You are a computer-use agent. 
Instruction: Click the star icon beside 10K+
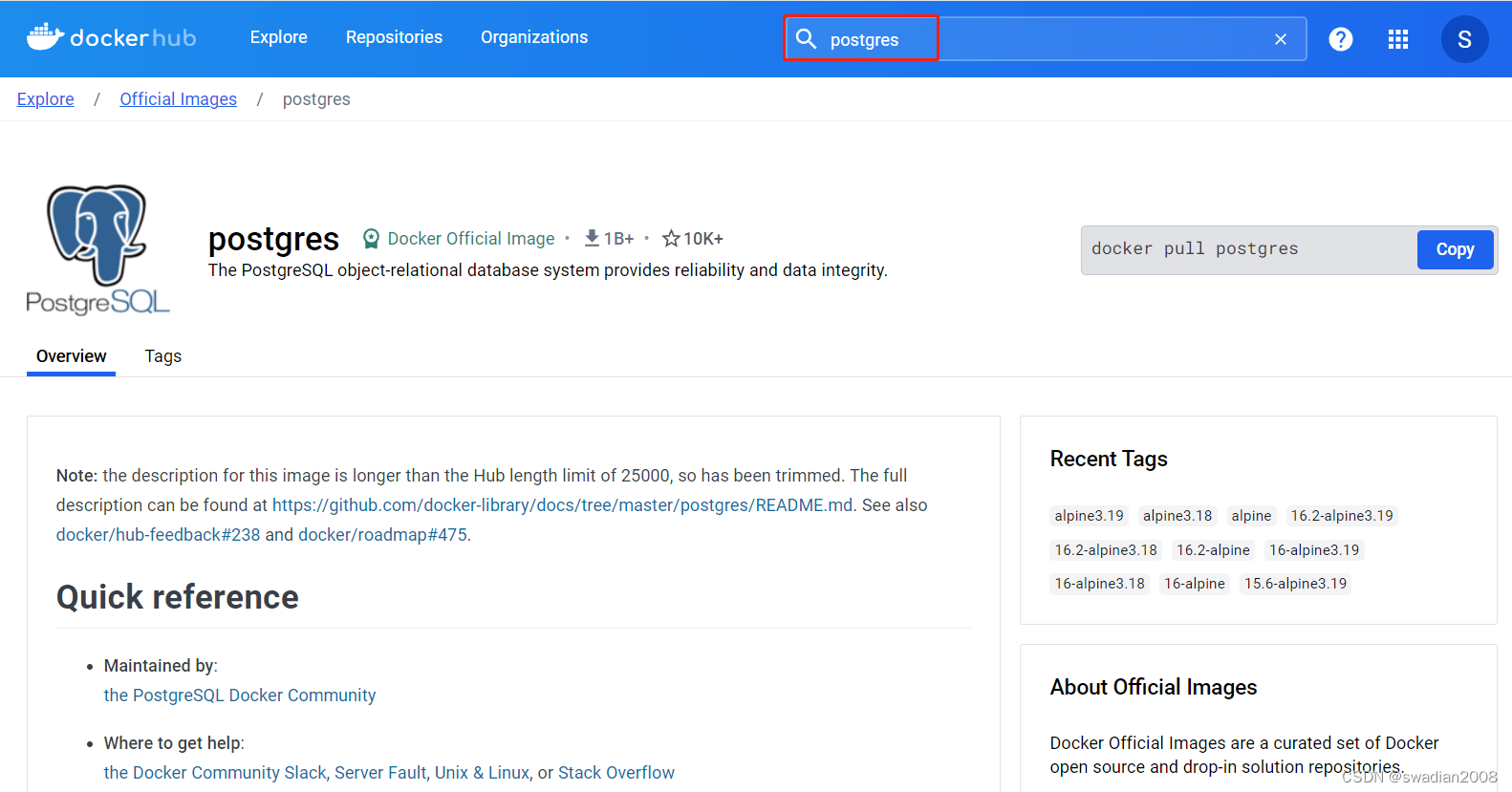click(x=671, y=239)
